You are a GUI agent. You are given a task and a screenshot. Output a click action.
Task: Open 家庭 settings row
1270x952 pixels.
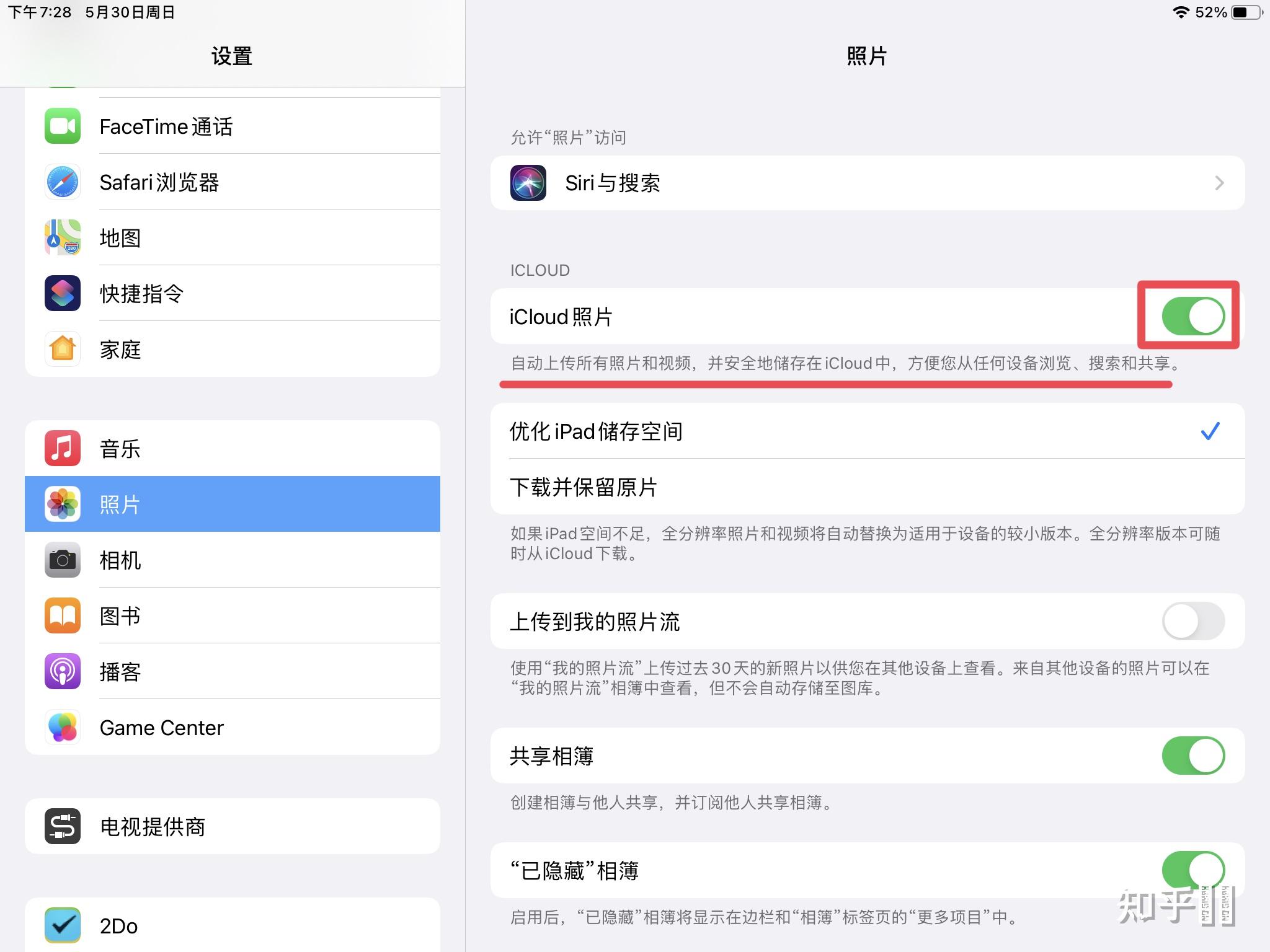tap(233, 349)
